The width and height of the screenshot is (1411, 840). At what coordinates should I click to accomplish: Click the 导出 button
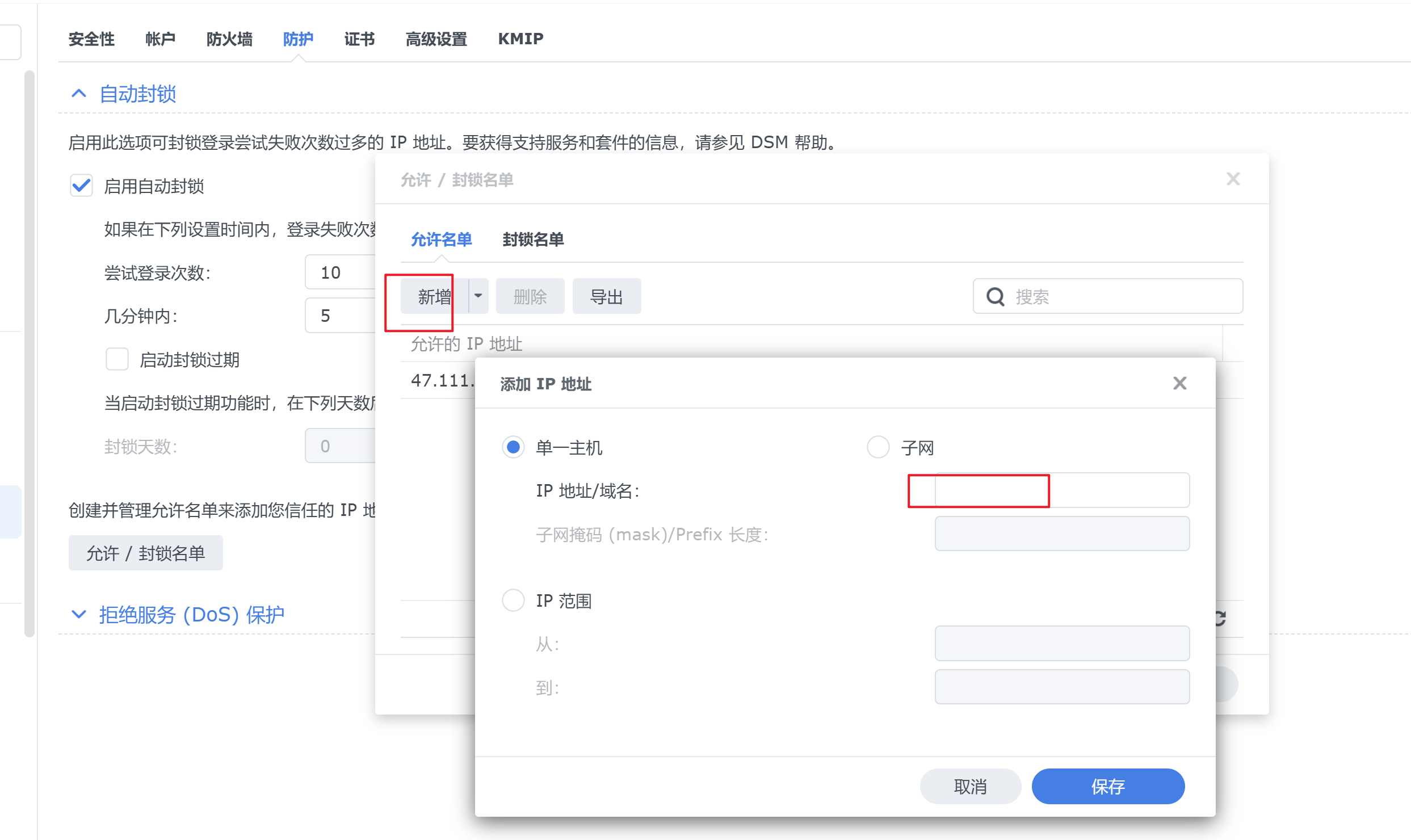(606, 296)
